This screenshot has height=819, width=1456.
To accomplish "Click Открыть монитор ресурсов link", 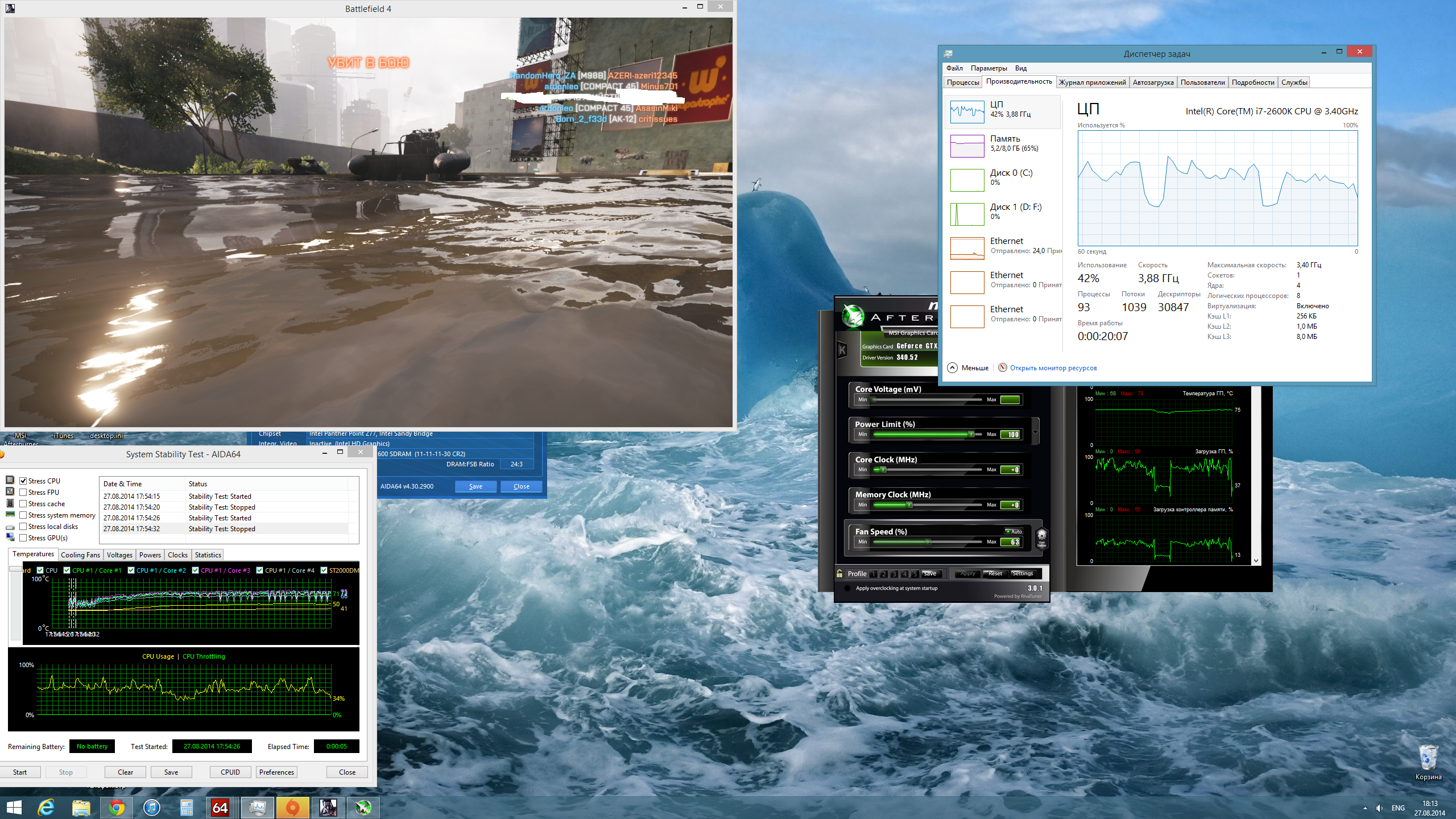I will tap(1053, 368).
